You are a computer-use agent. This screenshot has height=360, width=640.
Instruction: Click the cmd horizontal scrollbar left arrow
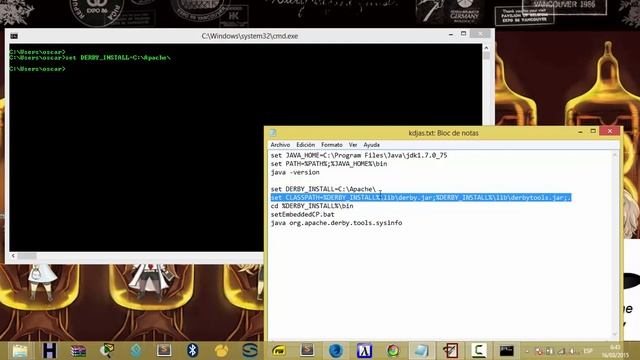(13, 256)
